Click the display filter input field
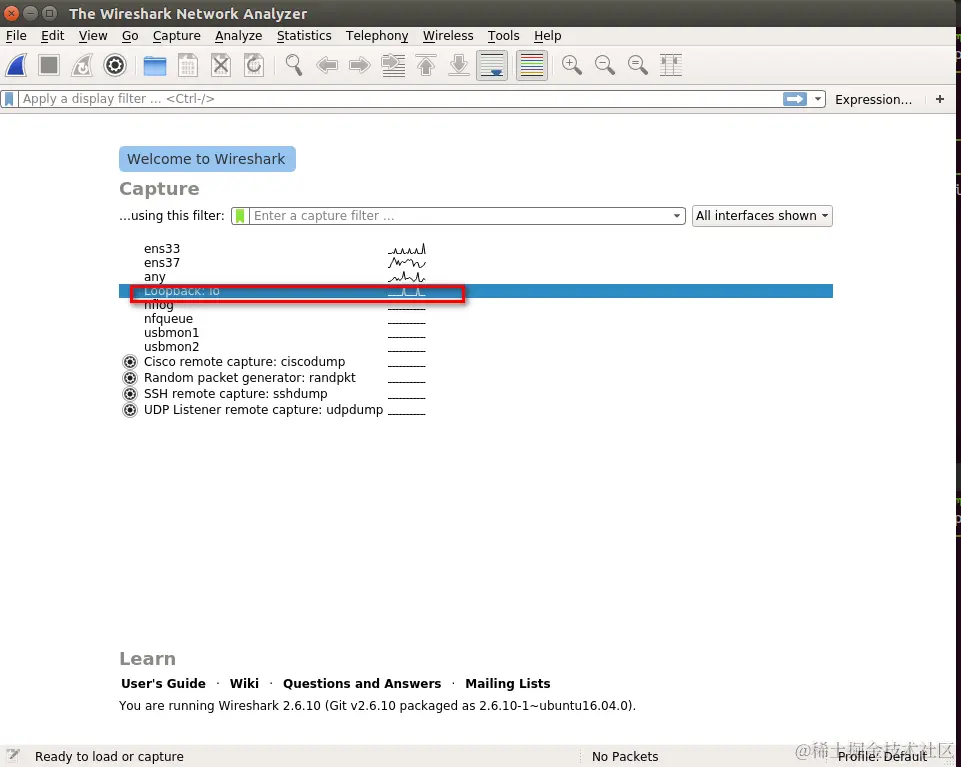961x767 pixels. pos(400,99)
